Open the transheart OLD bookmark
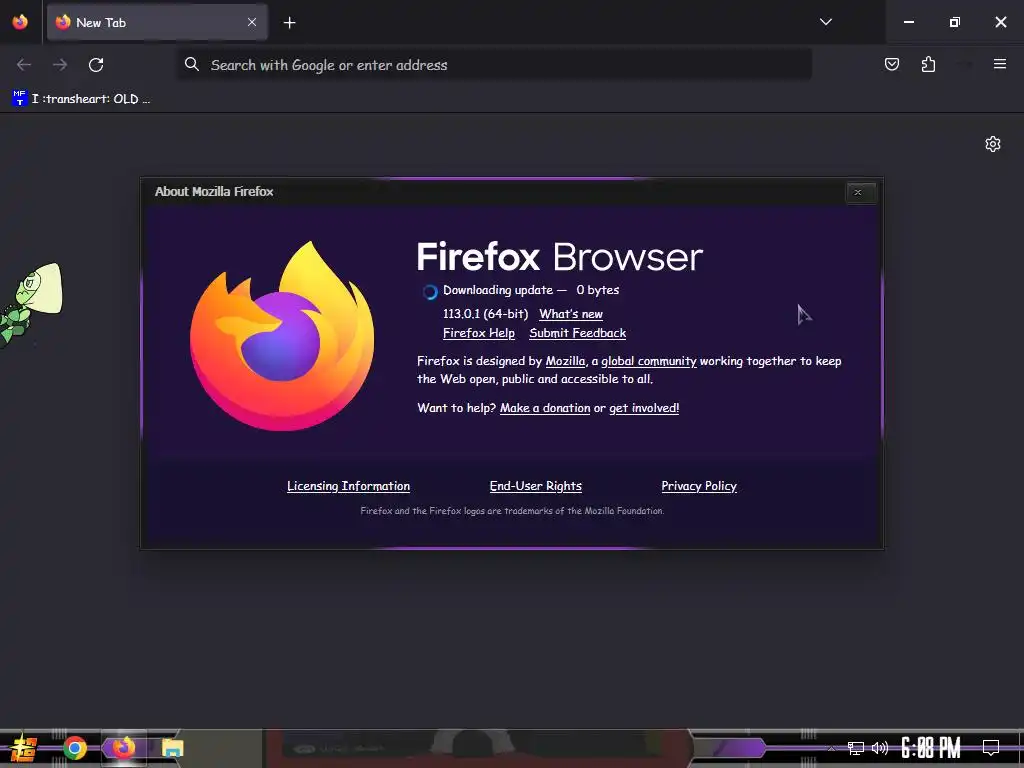Viewport: 1024px width, 768px height. tap(82, 99)
